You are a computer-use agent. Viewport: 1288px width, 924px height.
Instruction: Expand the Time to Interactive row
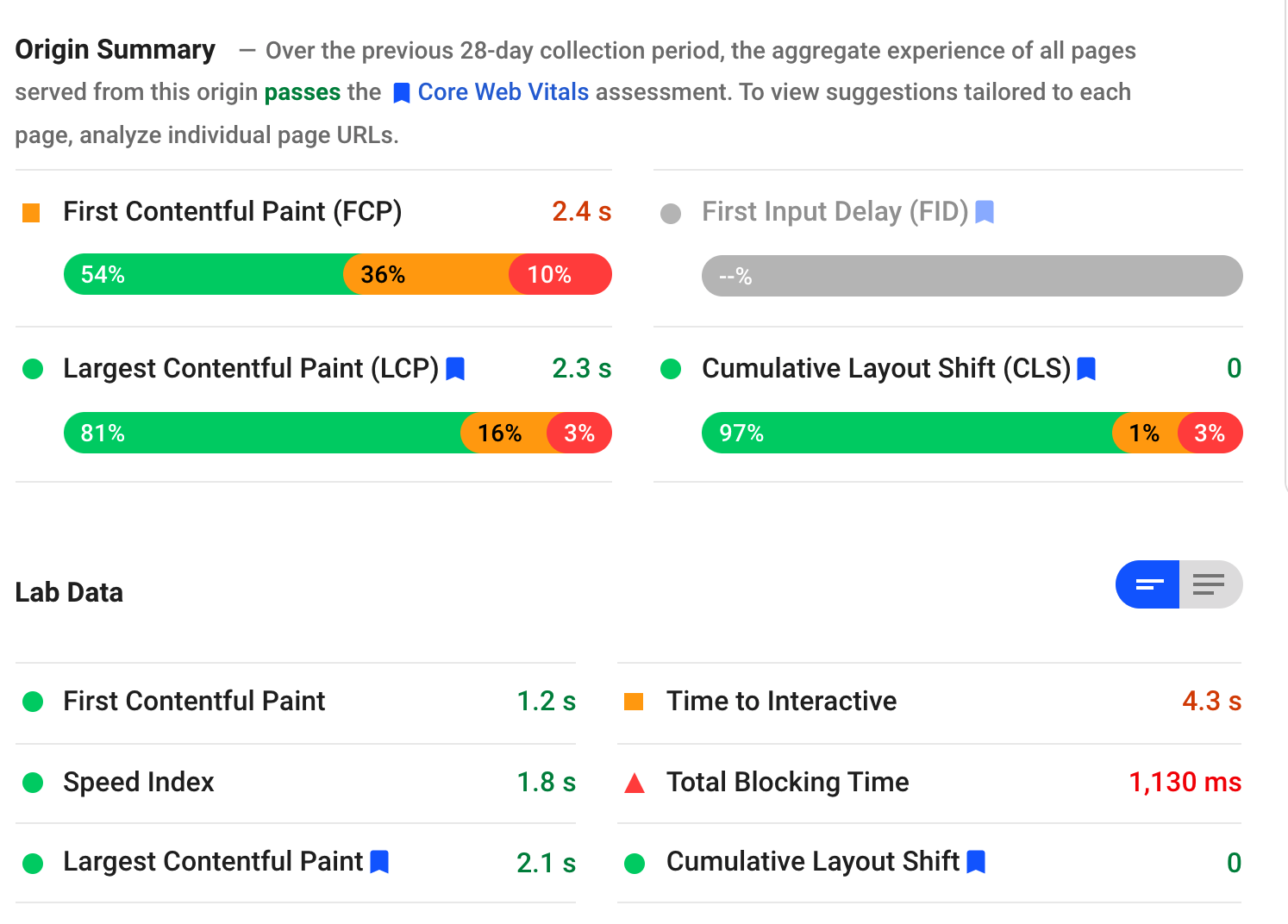click(x=781, y=702)
